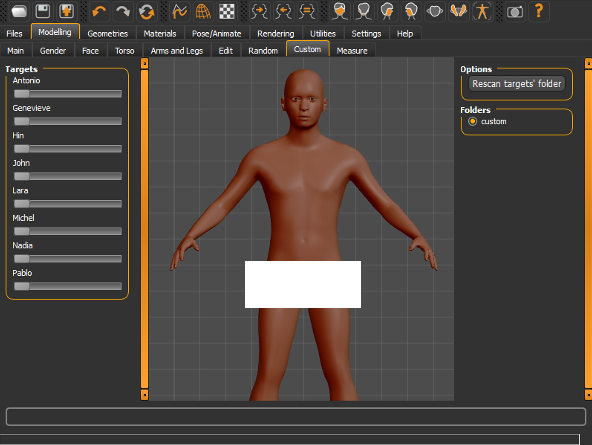Click the left panel scrollbar up arrow
The width and height of the screenshot is (592, 445).
click(144, 63)
